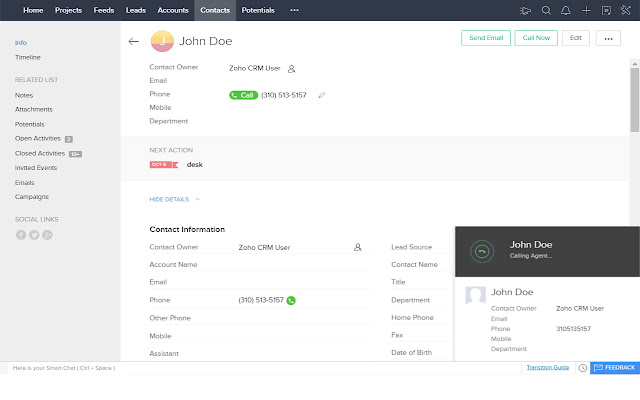
Task: Click the Call Now button
Action: coord(536,38)
